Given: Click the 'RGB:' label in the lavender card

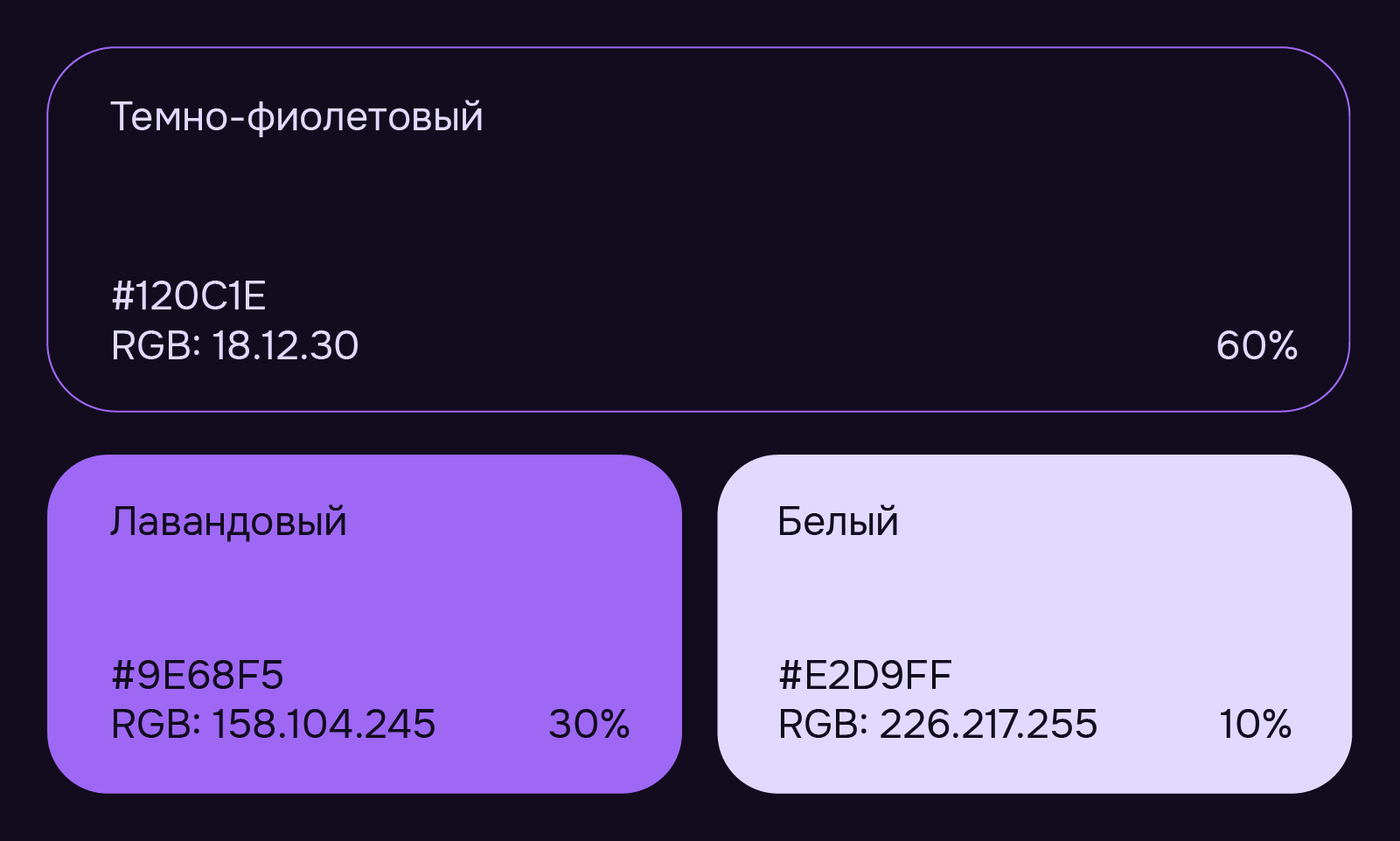Looking at the screenshot, I should (156, 725).
